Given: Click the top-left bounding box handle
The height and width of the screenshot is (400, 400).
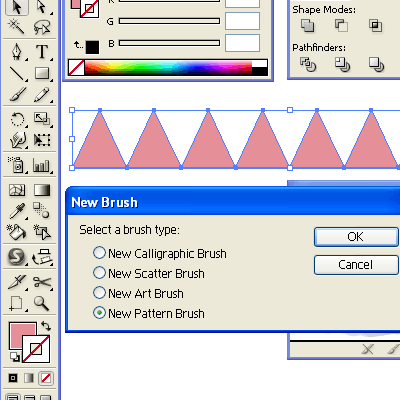Looking at the screenshot, I should pyautogui.click(x=72, y=110).
